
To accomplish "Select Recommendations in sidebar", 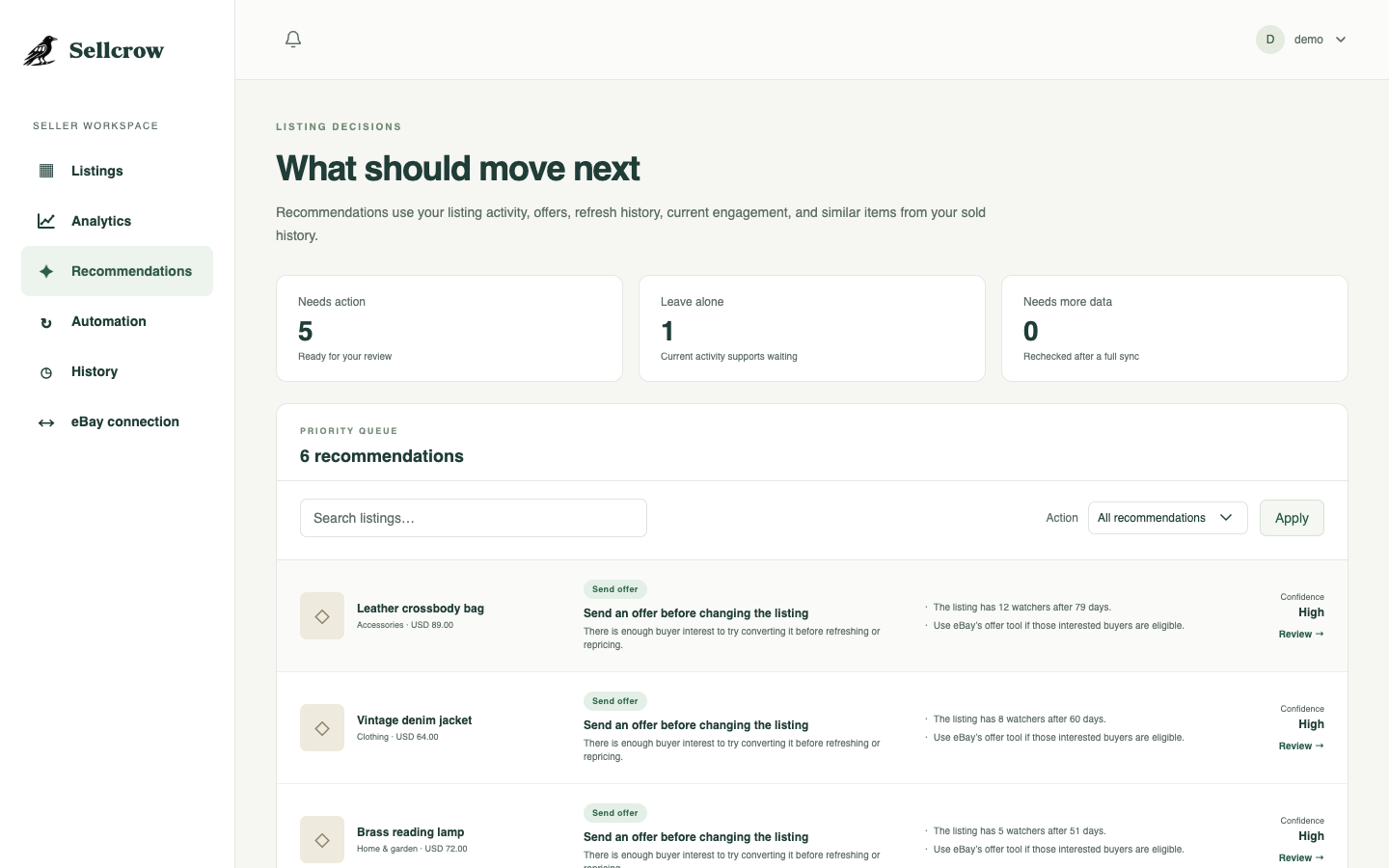I will 117,271.
